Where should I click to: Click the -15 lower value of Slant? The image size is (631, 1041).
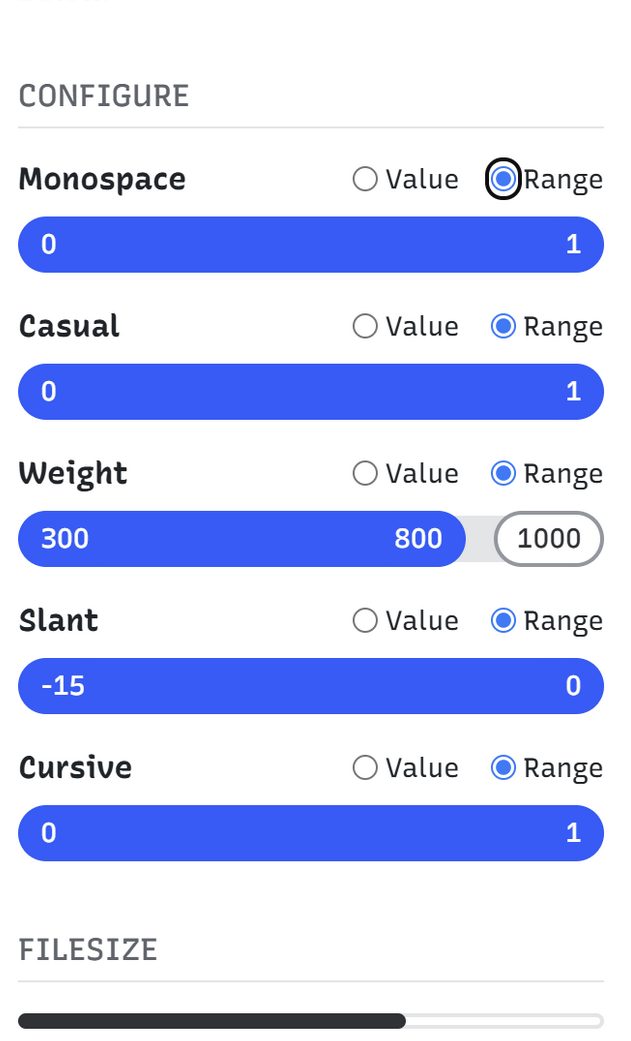pos(63,685)
